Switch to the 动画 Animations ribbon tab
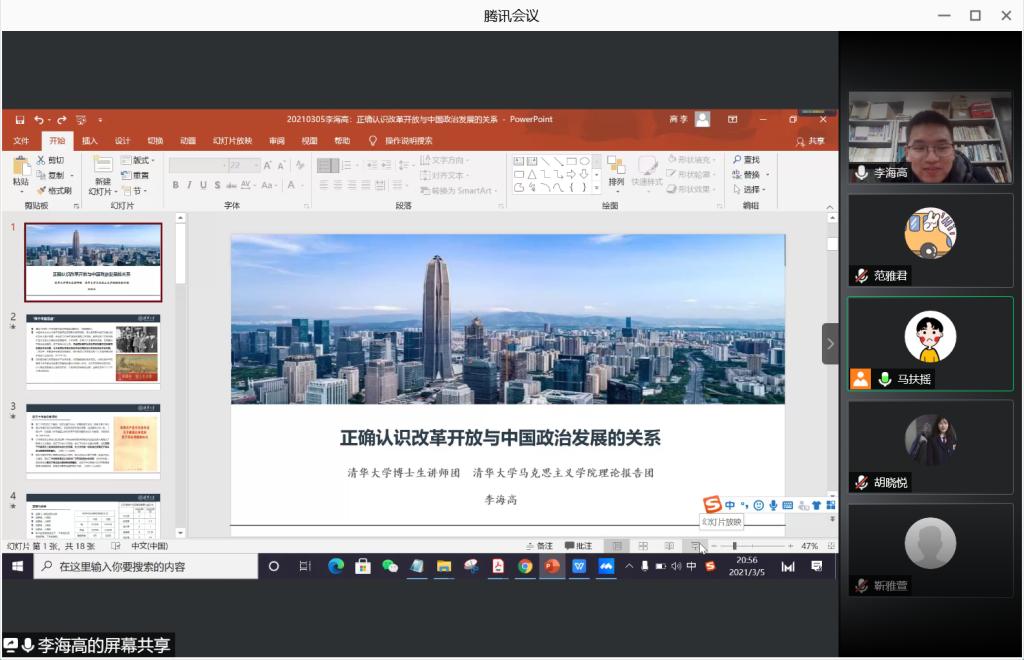Screen dimensions: 1024x660 [x=188, y=141]
